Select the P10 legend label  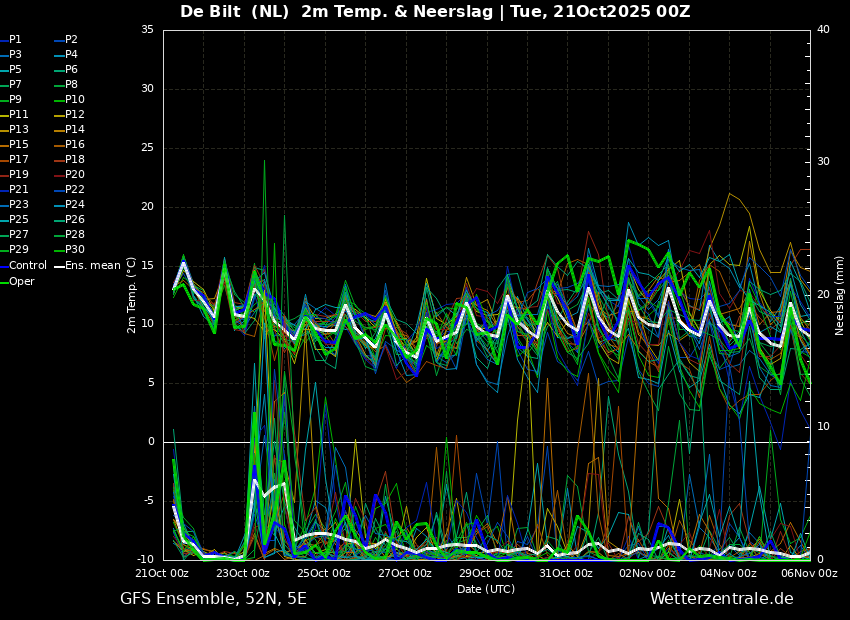tap(75, 100)
